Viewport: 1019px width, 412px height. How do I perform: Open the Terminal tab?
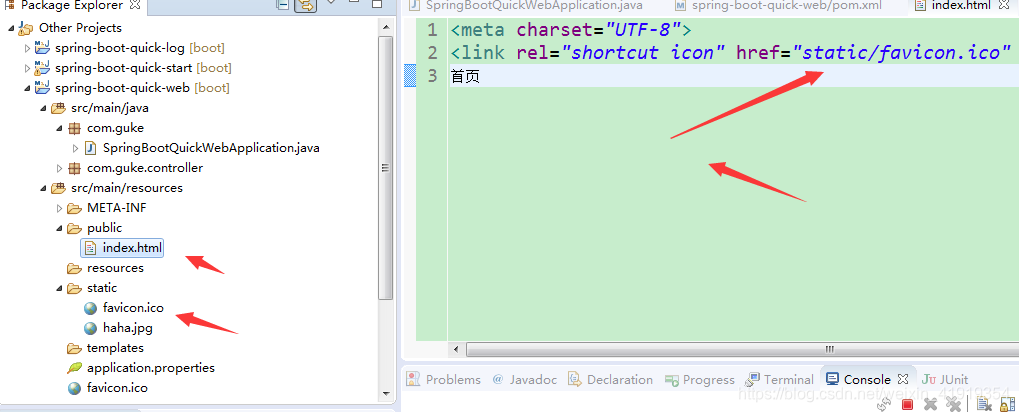(780, 380)
